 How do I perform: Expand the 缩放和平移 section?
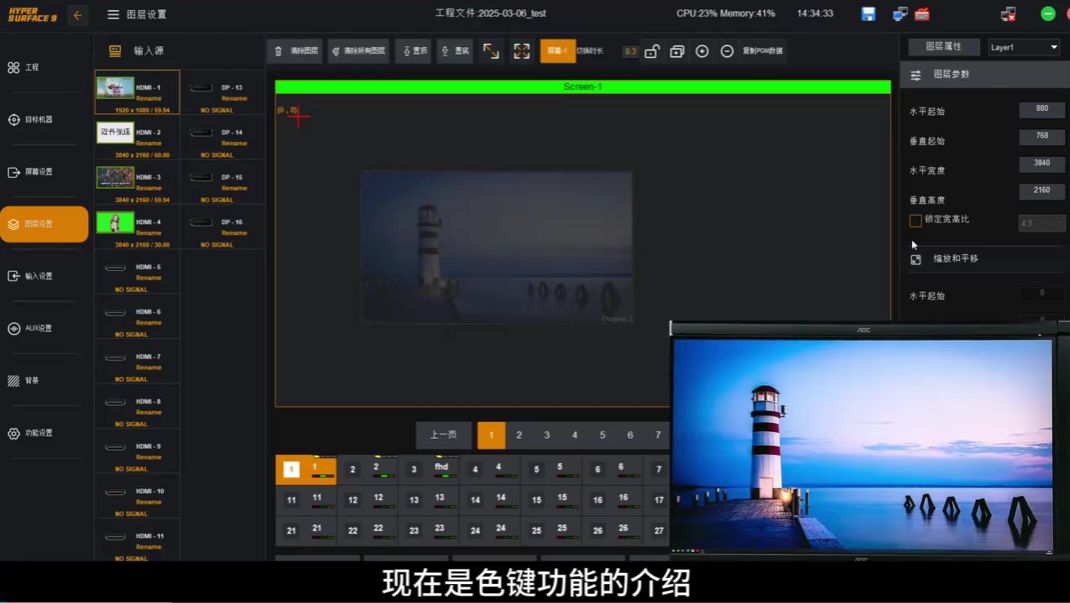(955, 259)
